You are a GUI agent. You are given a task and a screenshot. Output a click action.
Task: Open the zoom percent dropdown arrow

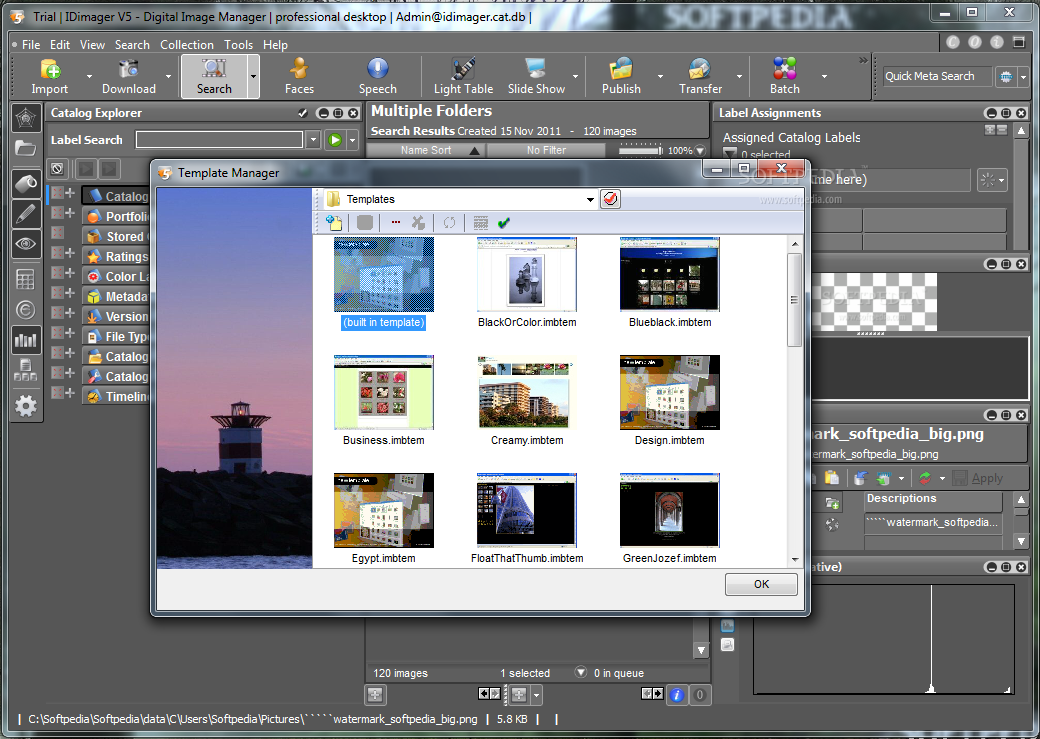pos(700,151)
